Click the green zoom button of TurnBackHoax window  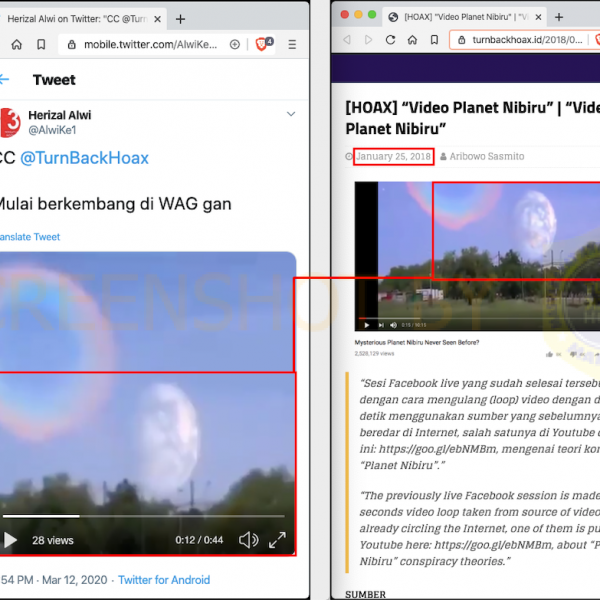372,15
